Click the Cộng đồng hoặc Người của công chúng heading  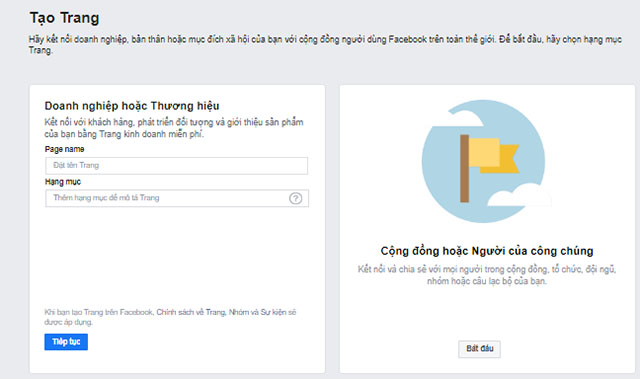tap(487, 250)
